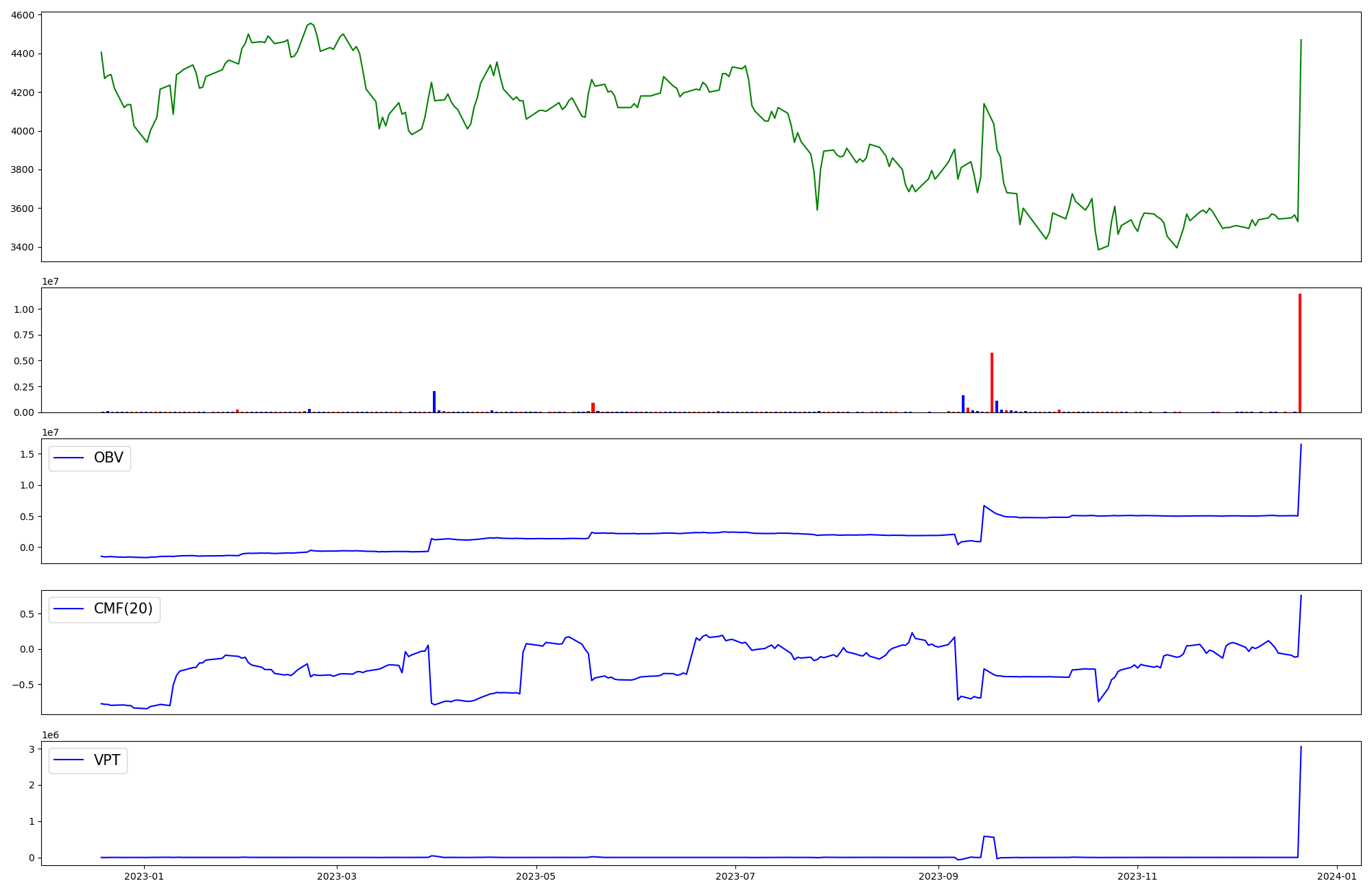Screen dimensions: 1372x892
Task: Click the 2023-05 date tick label
Action: tap(536, 876)
